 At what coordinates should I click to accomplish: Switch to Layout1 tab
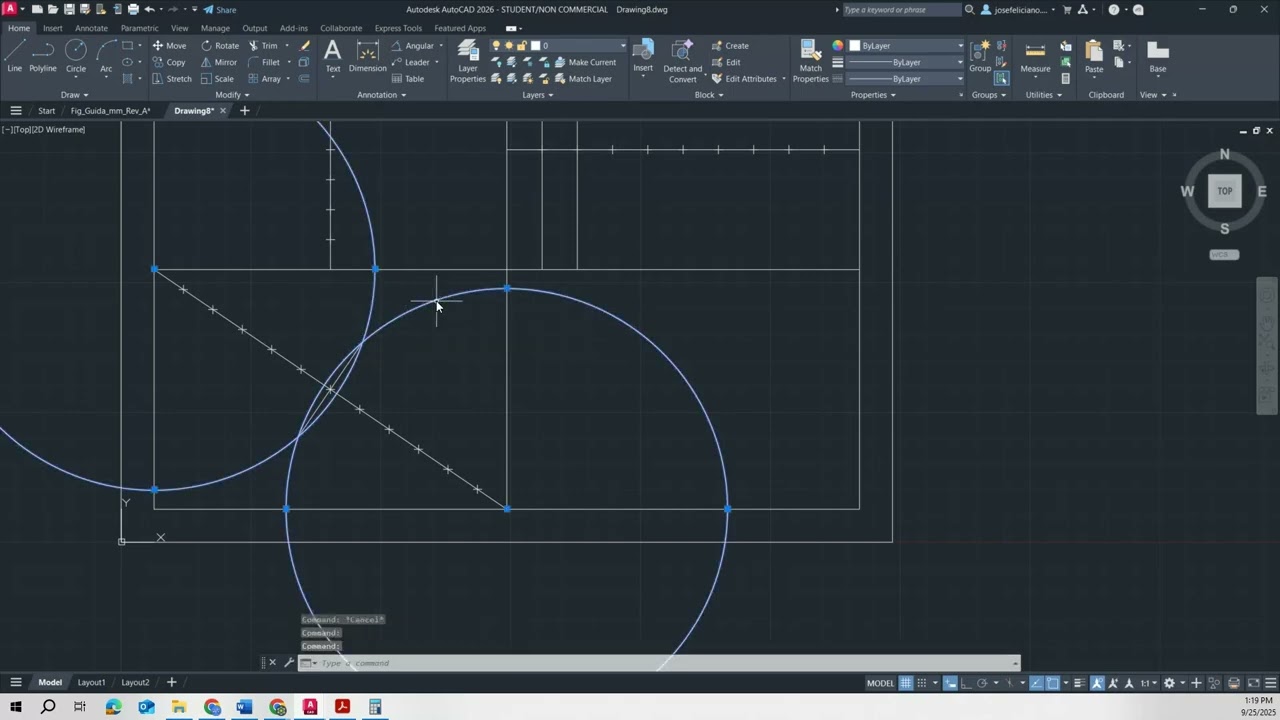(91, 683)
